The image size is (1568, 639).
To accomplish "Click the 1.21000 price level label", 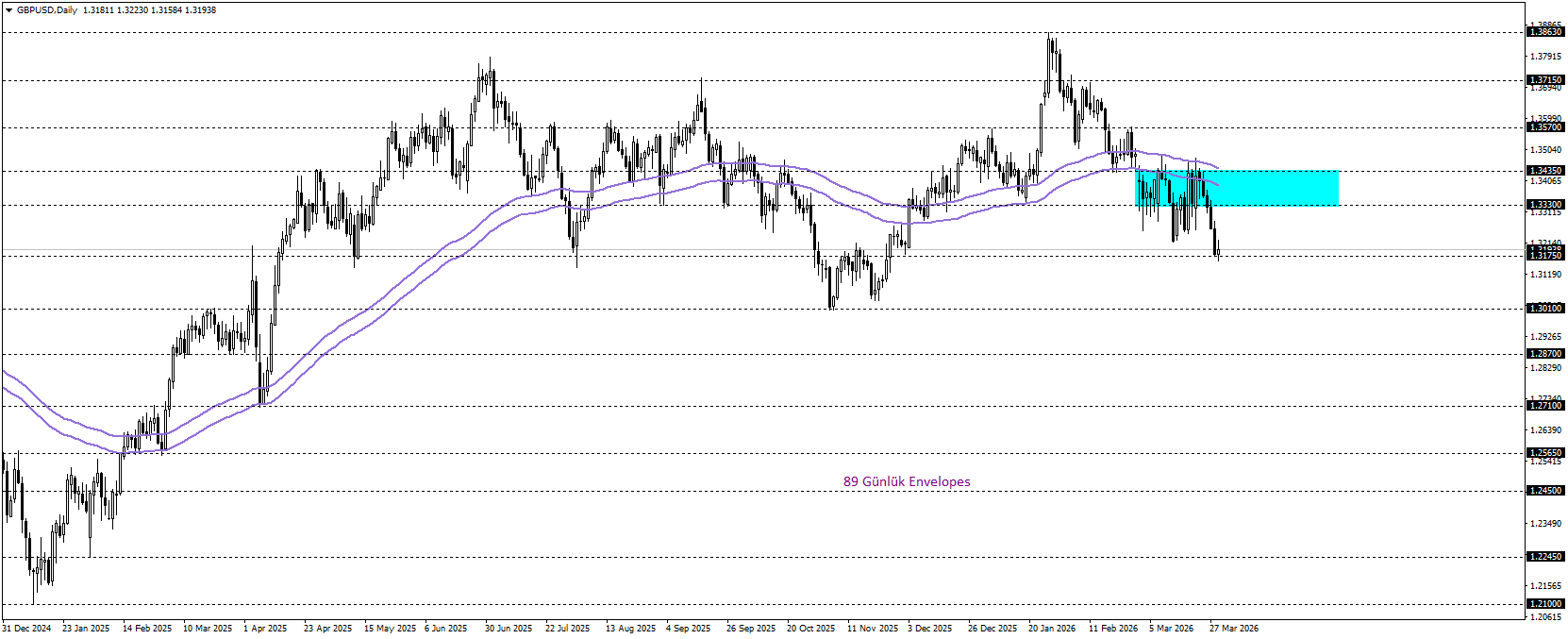I will coord(1545,604).
